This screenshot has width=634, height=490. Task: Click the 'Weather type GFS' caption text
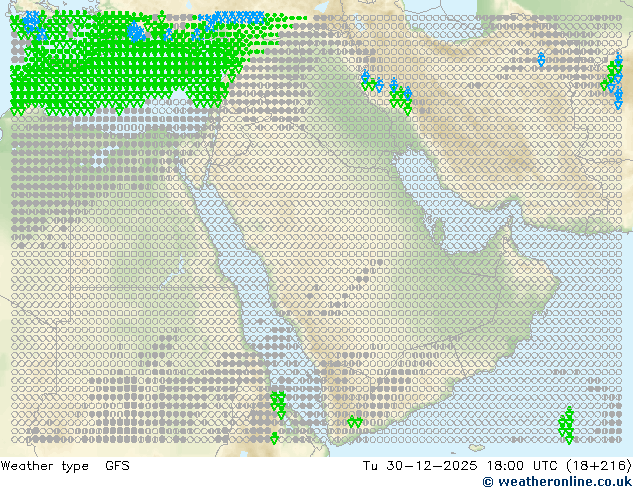coord(65,466)
